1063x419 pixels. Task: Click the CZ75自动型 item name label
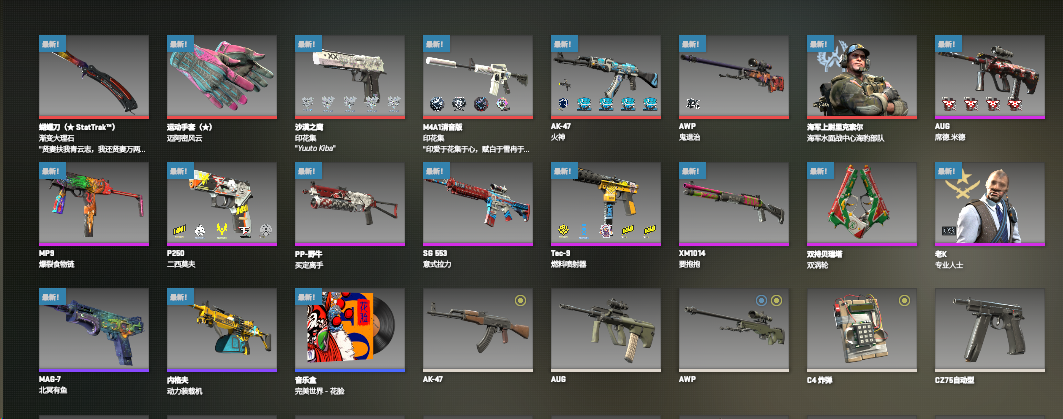click(x=955, y=380)
